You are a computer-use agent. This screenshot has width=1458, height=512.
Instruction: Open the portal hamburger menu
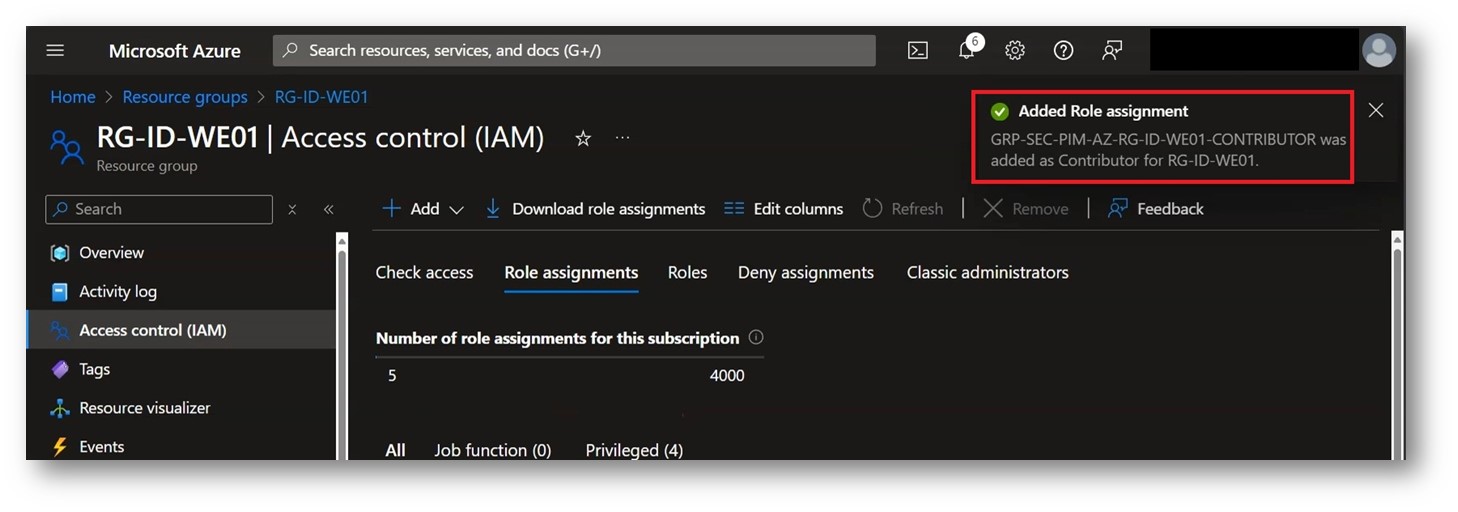pos(55,51)
